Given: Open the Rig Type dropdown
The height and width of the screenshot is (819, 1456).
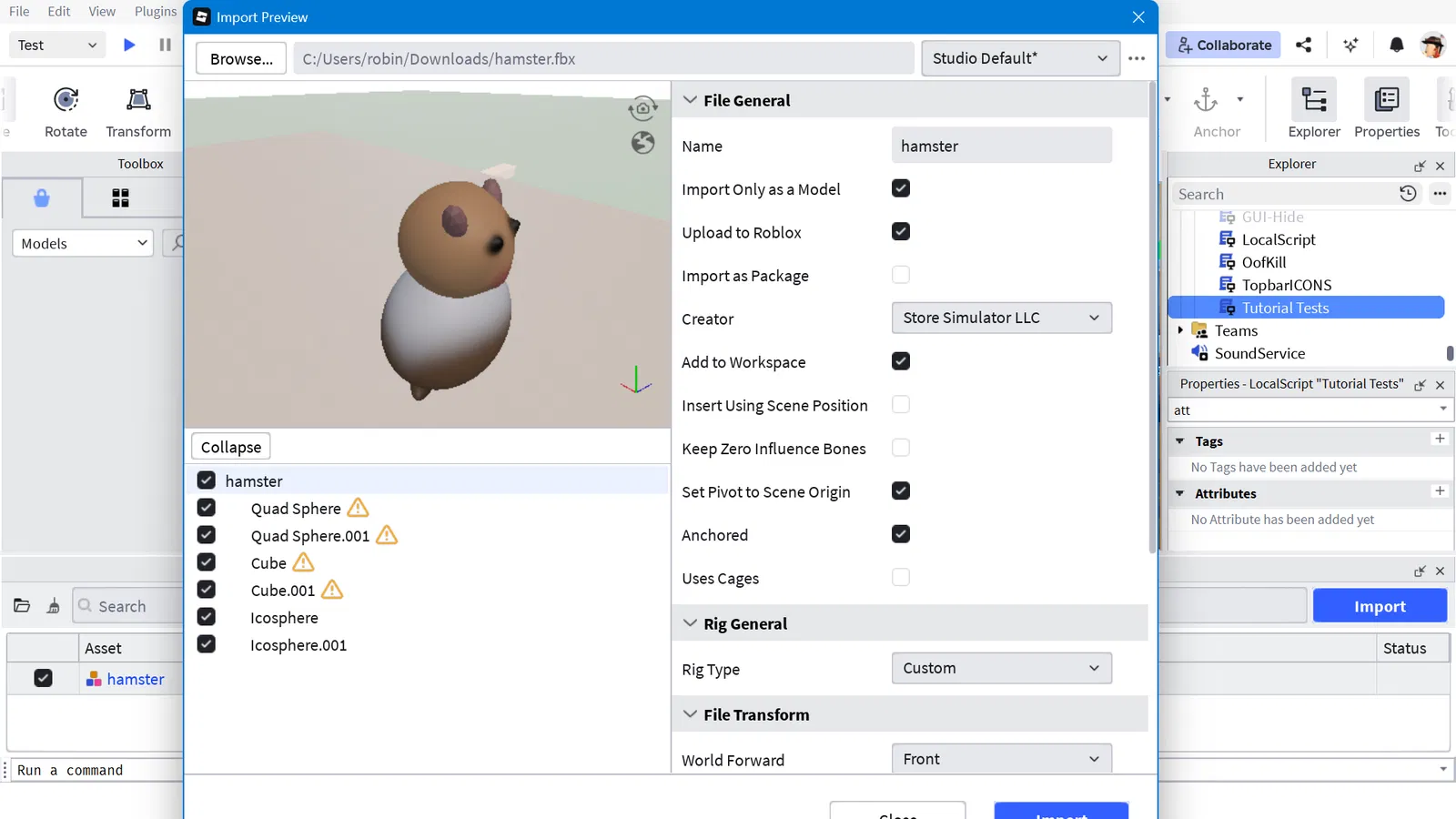Looking at the screenshot, I should 1001,668.
